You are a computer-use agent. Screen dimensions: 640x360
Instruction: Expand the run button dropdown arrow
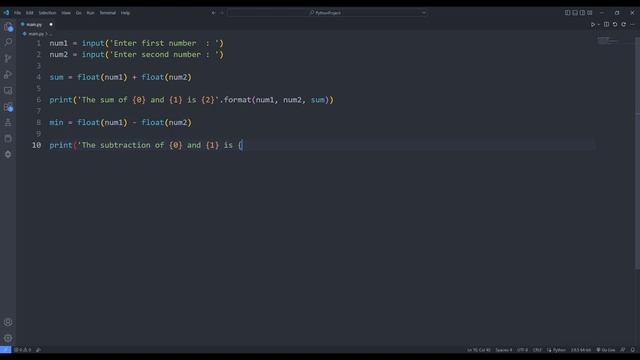(x=598, y=24)
